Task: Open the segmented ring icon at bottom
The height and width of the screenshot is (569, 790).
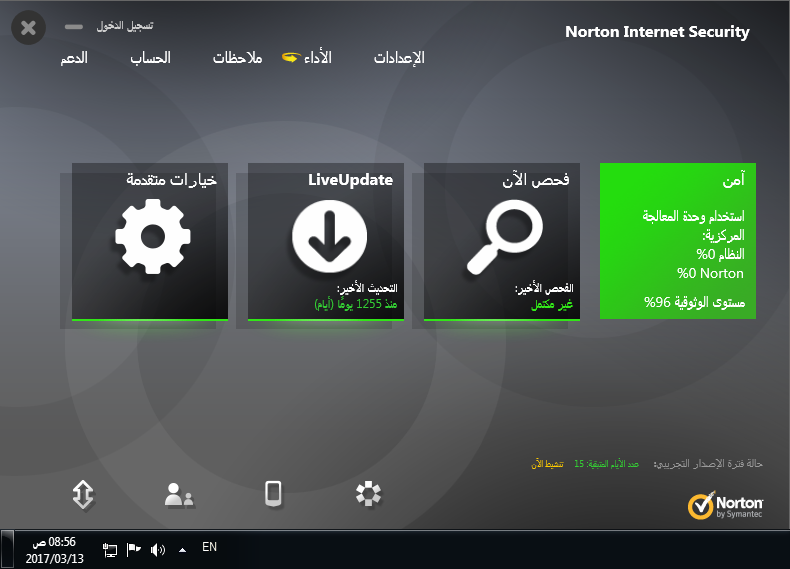Action: [368, 494]
